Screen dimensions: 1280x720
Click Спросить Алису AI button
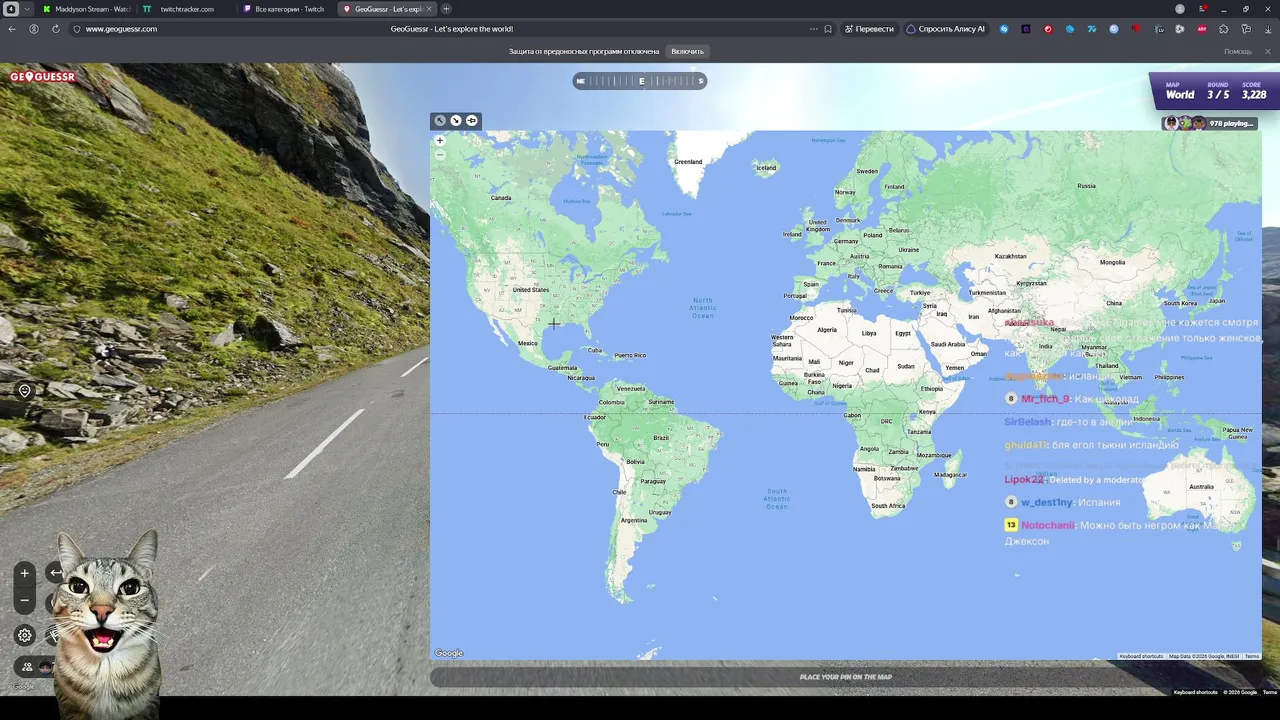click(x=945, y=29)
